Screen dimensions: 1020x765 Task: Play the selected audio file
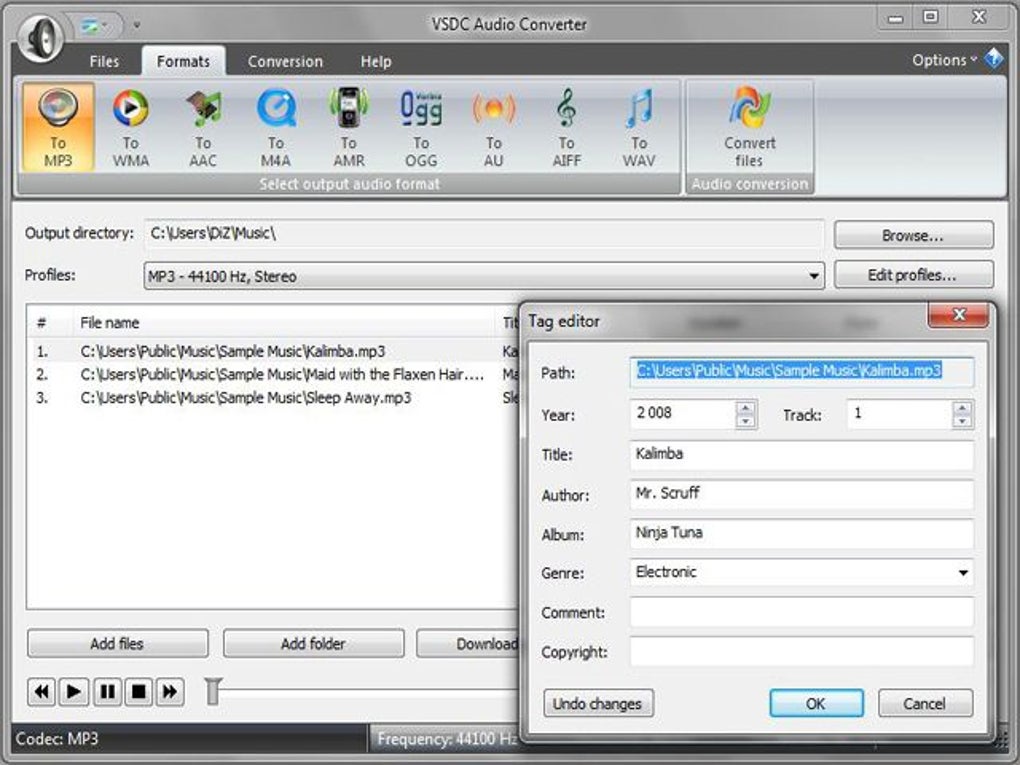[x=74, y=691]
